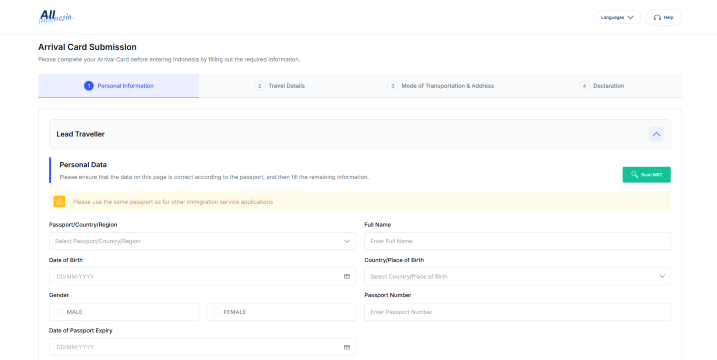Open Mode of Transportation & Address tab
Viewport: 717px width, 360px height.
[440, 86]
